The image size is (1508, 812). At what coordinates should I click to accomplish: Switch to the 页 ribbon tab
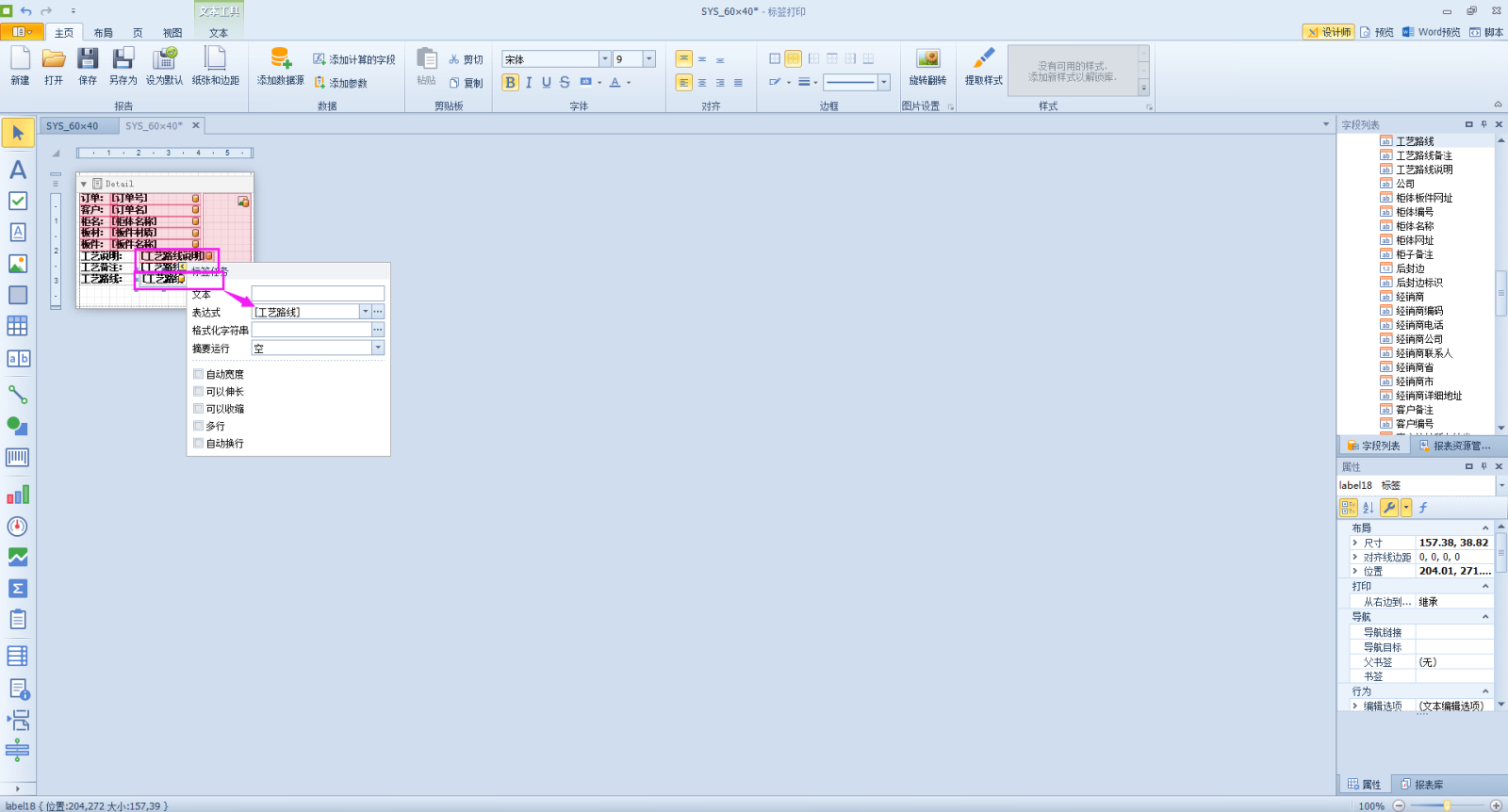pos(138,33)
